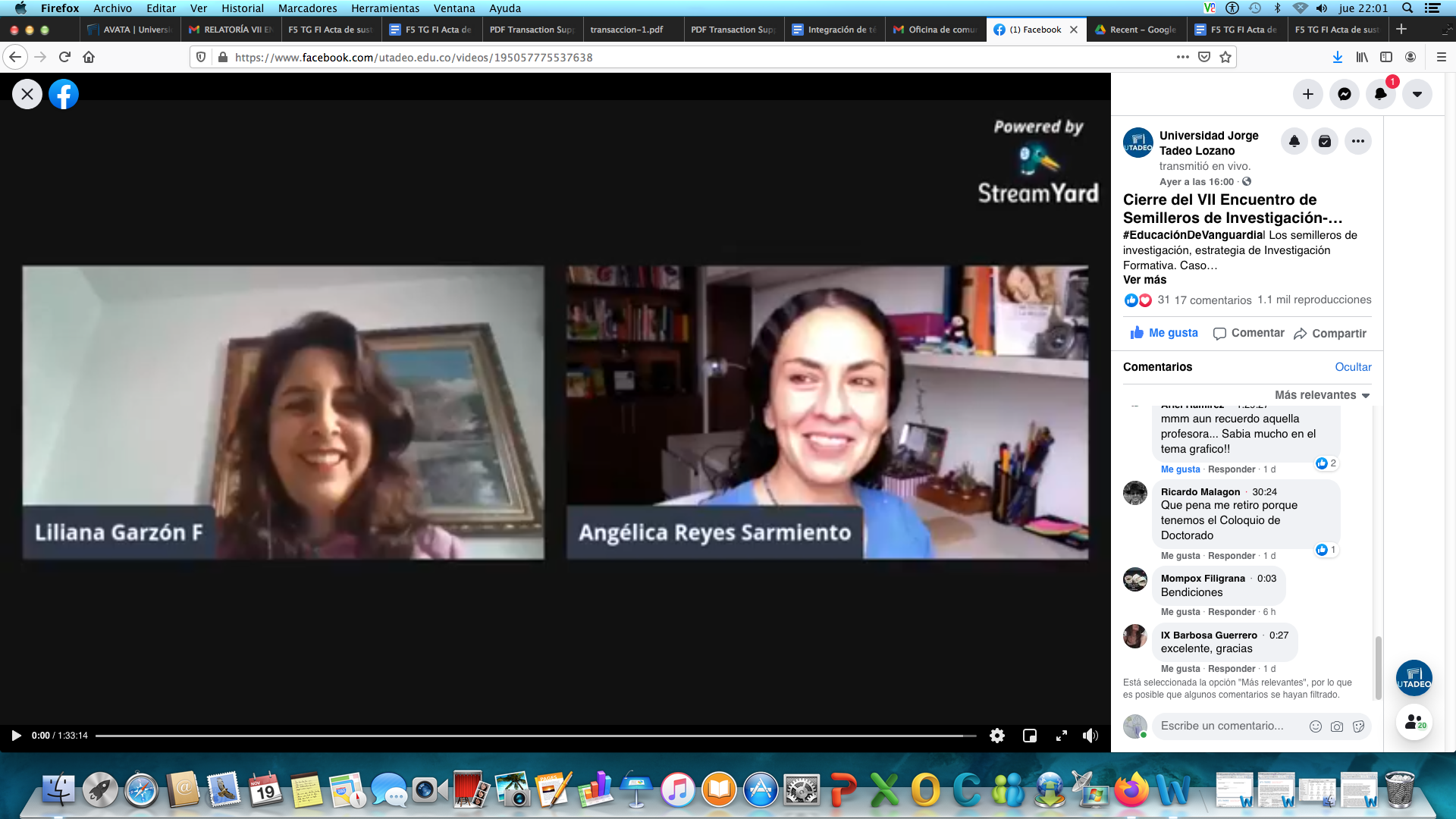
Task: Click the picture-in-picture video icon
Action: (1030, 736)
